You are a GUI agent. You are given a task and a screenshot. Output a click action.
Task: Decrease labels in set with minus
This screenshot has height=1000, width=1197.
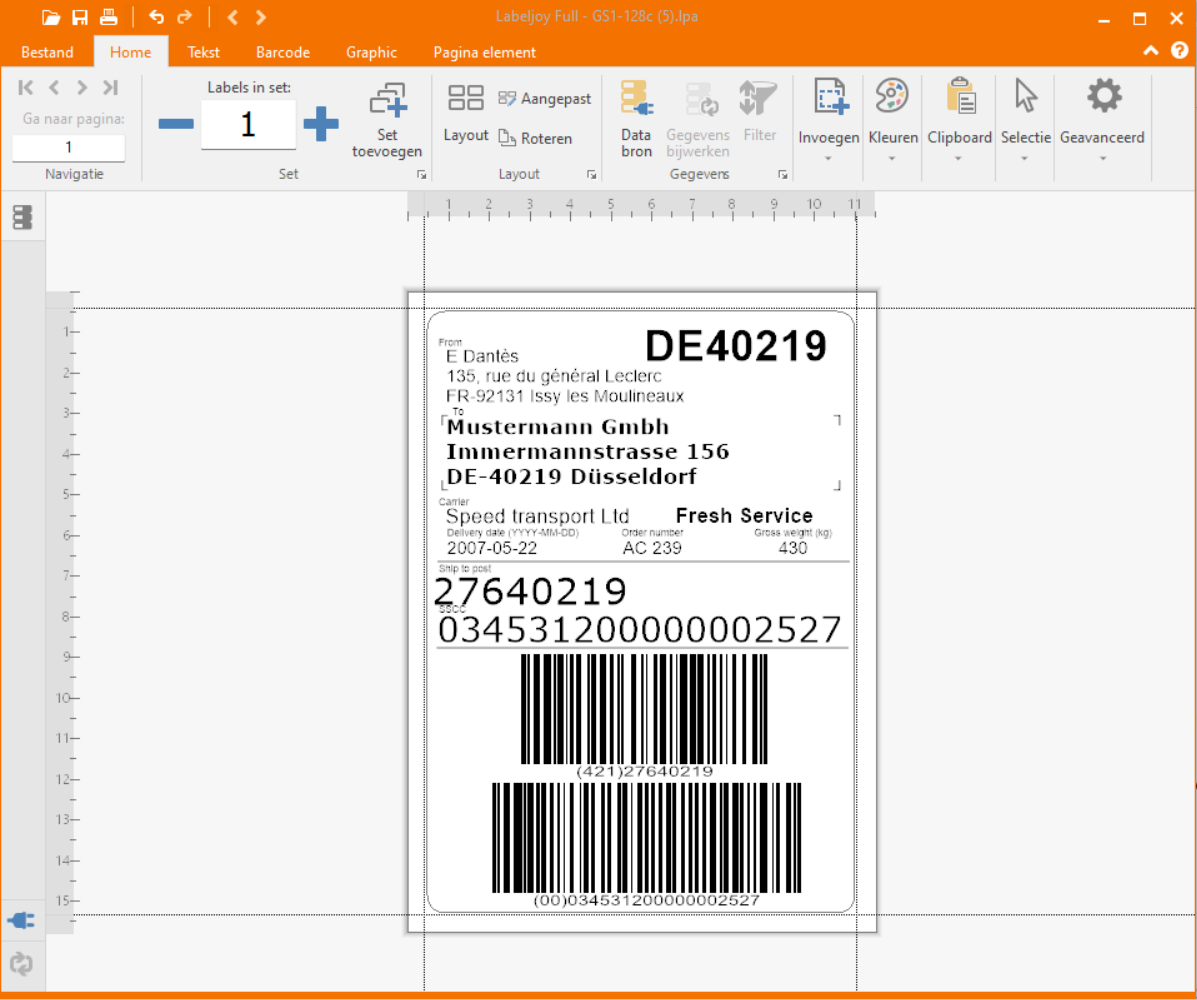176,124
